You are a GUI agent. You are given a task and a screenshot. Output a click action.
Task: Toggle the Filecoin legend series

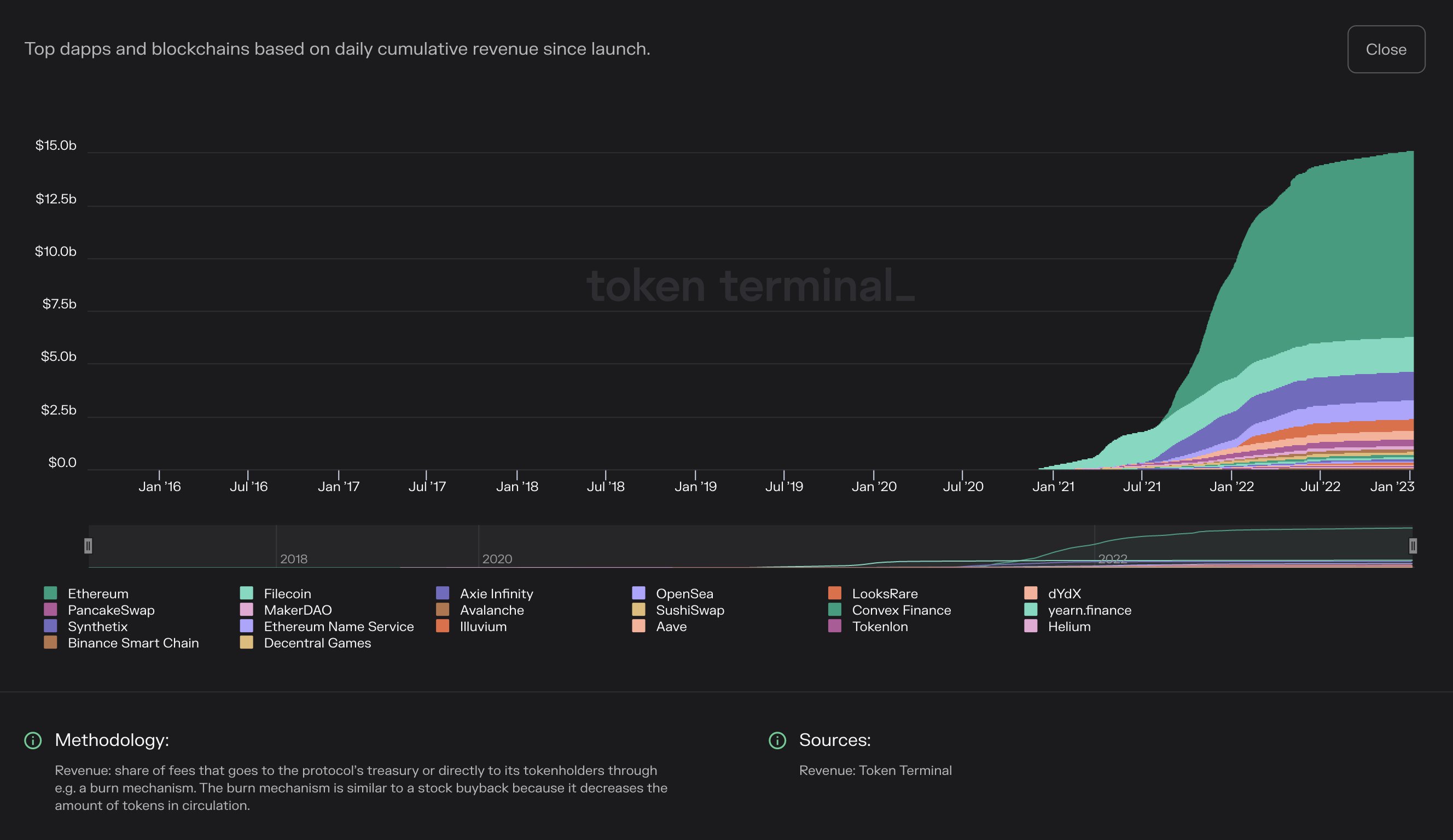point(287,593)
